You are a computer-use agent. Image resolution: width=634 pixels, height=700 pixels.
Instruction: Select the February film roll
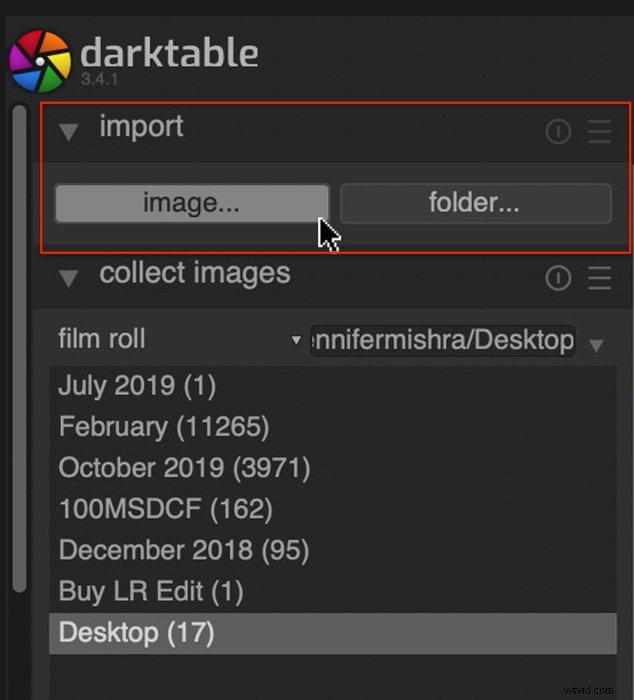coord(333,427)
